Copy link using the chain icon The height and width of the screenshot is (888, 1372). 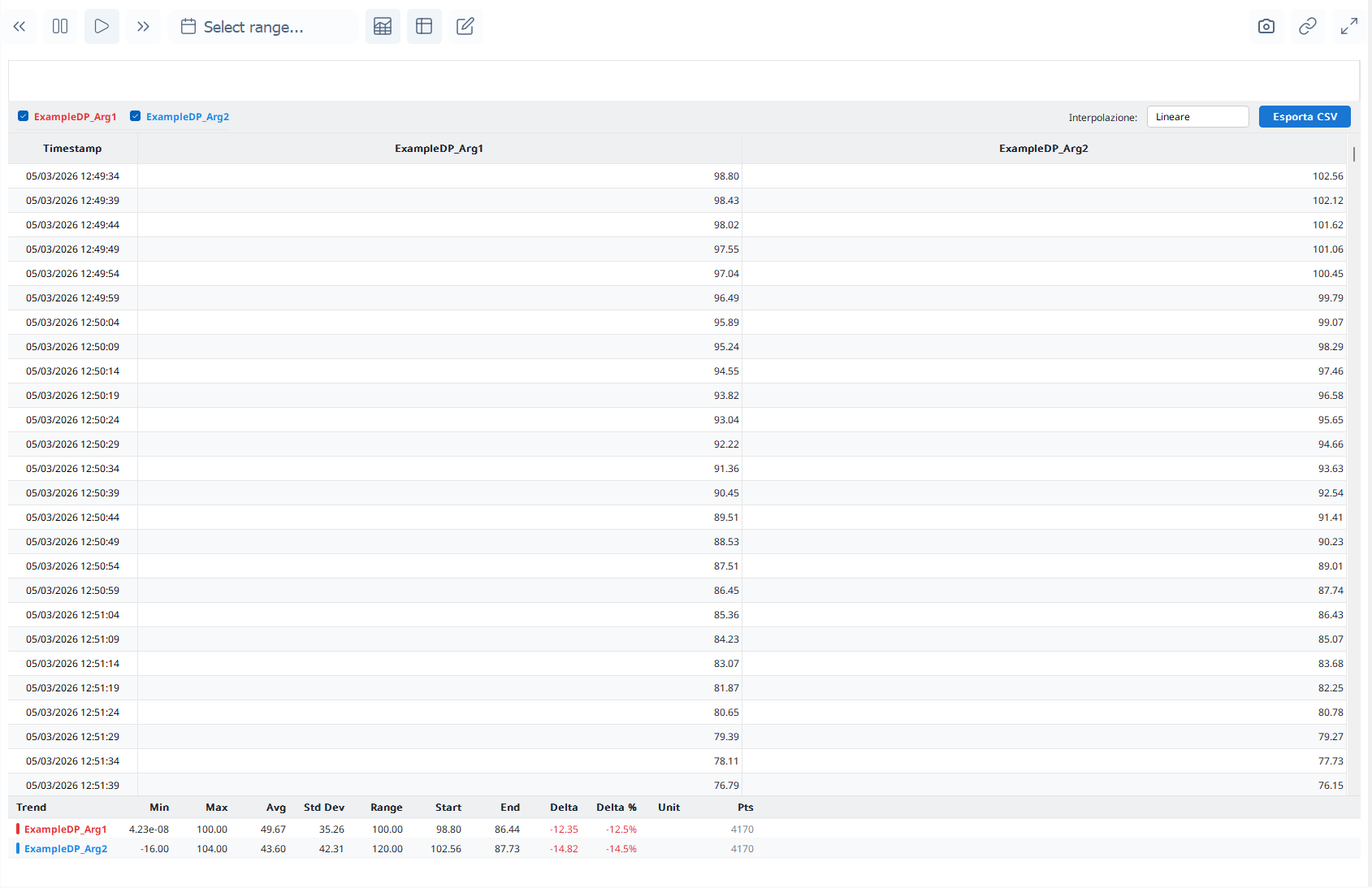coord(1307,27)
